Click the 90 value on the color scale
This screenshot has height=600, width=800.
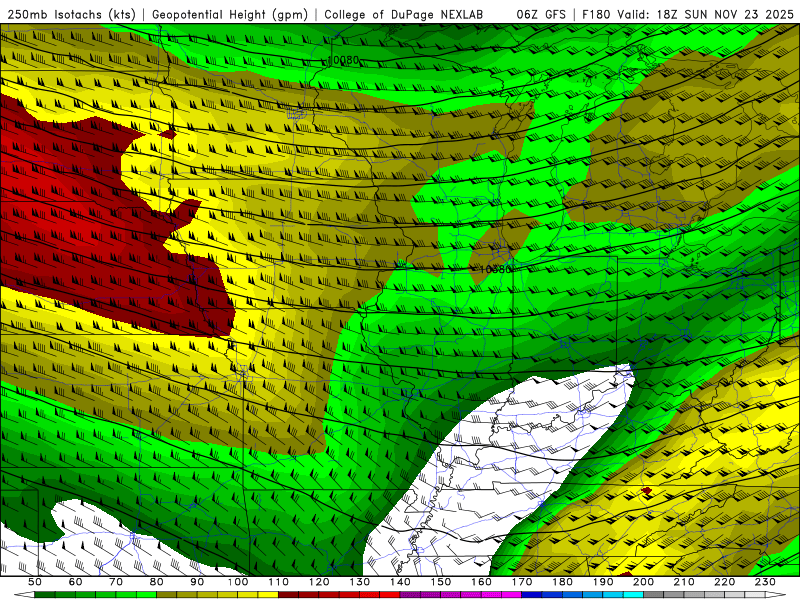coord(197,582)
